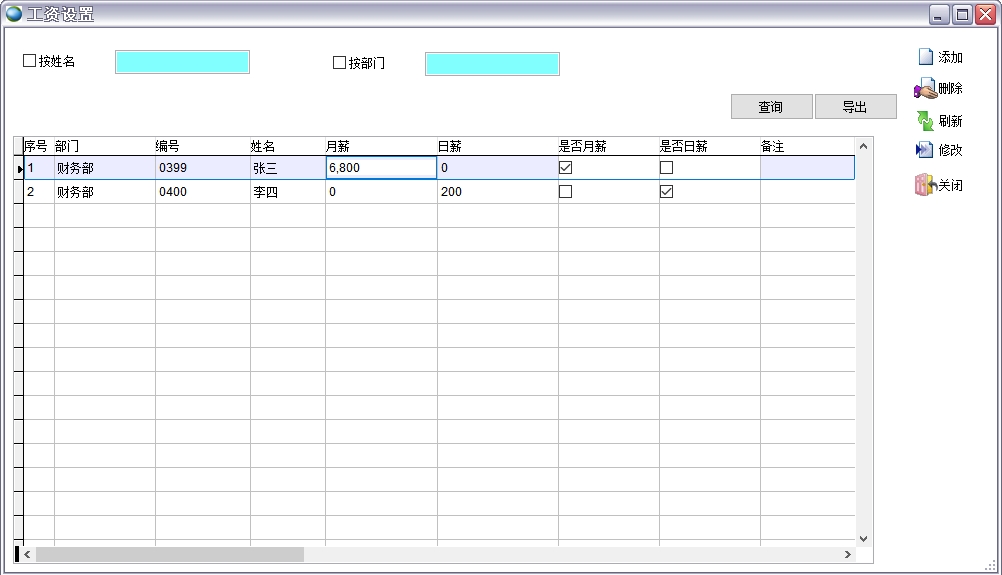Click the vertical scrollbar down arrow

click(x=864, y=539)
